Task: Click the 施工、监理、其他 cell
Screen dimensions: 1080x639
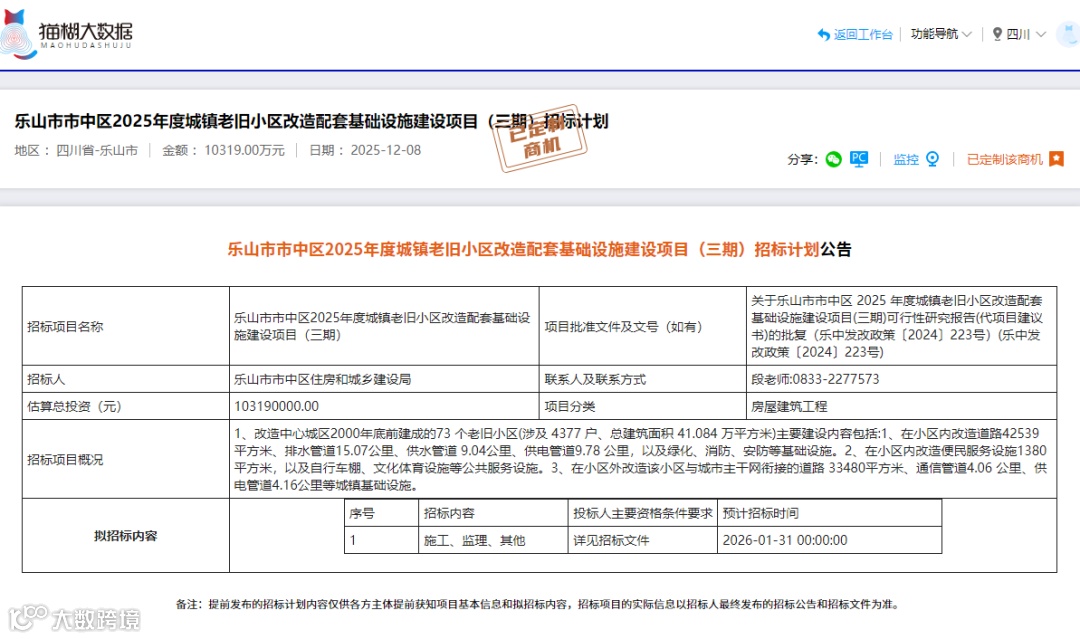Action: pyautogui.click(x=492, y=541)
